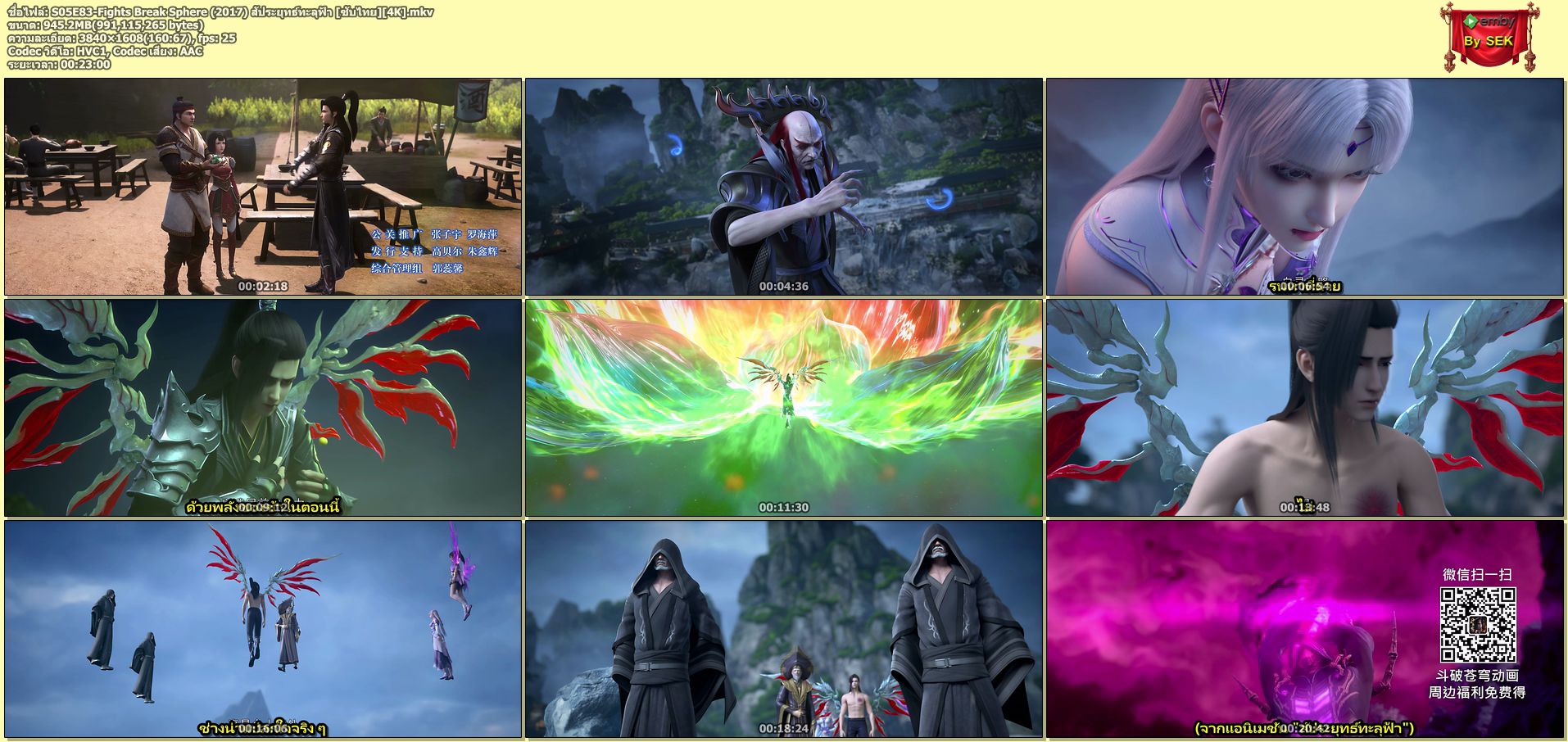Click the file size text 945.2MB
This screenshot has width=1568, height=742.
pos(106,25)
